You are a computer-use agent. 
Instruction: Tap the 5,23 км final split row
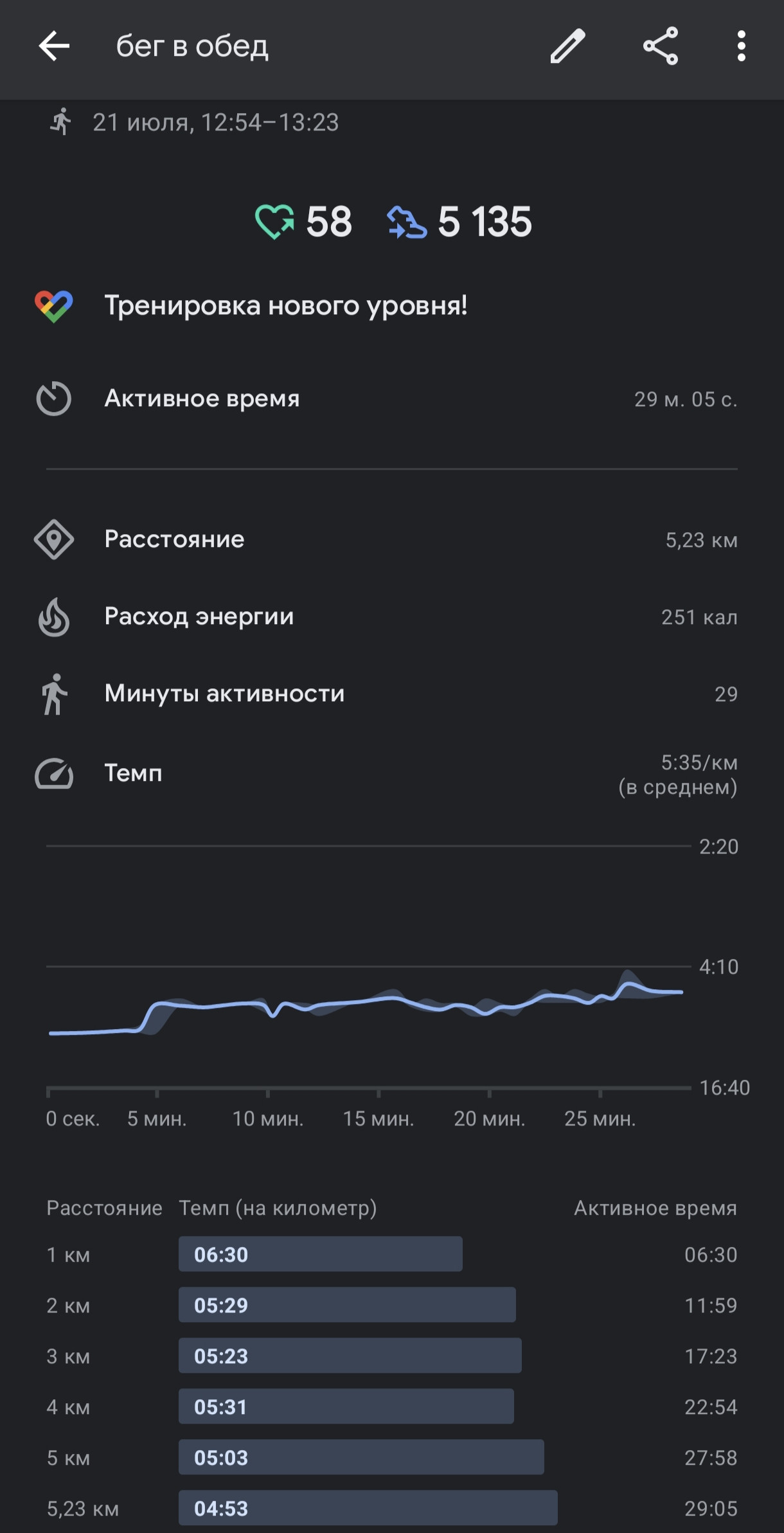point(392,1508)
